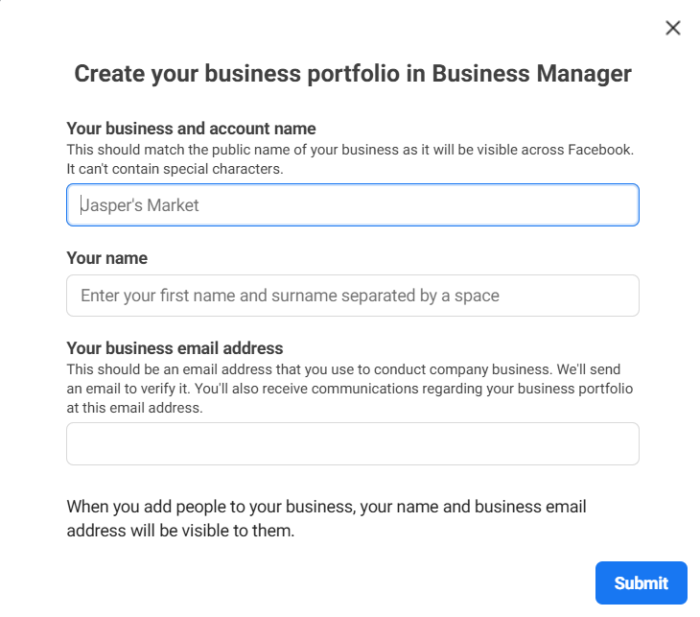The image size is (700, 617).
Task: Click the 'Your business and account name' label
Action: pyautogui.click(x=191, y=128)
